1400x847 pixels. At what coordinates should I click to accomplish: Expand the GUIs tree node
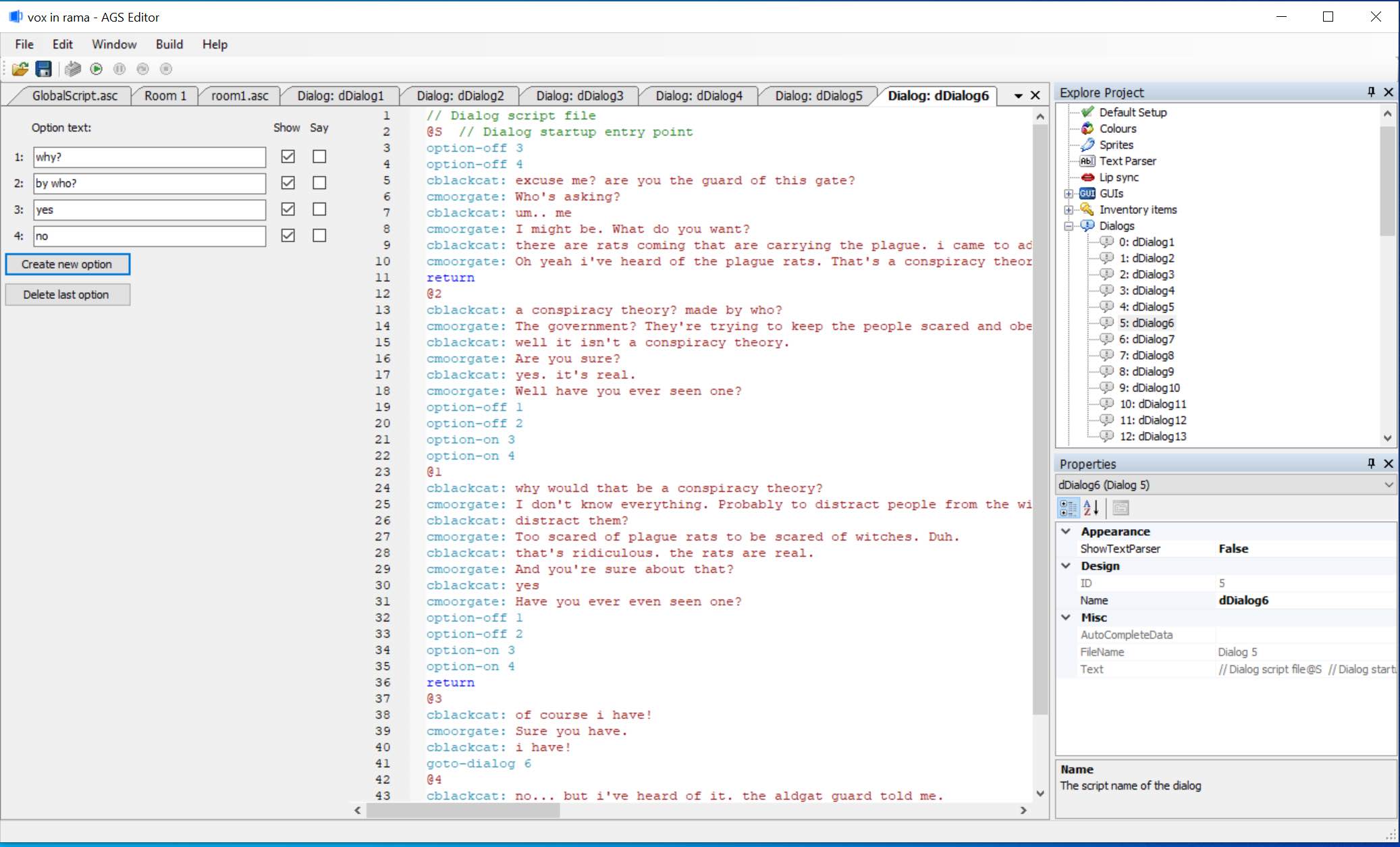click(1069, 194)
